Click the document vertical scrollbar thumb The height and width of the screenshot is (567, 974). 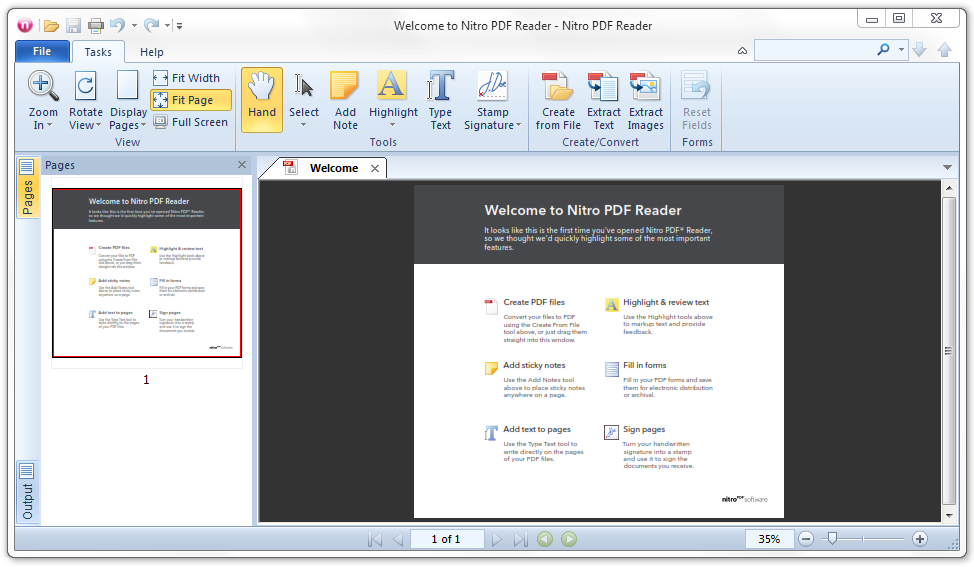949,351
